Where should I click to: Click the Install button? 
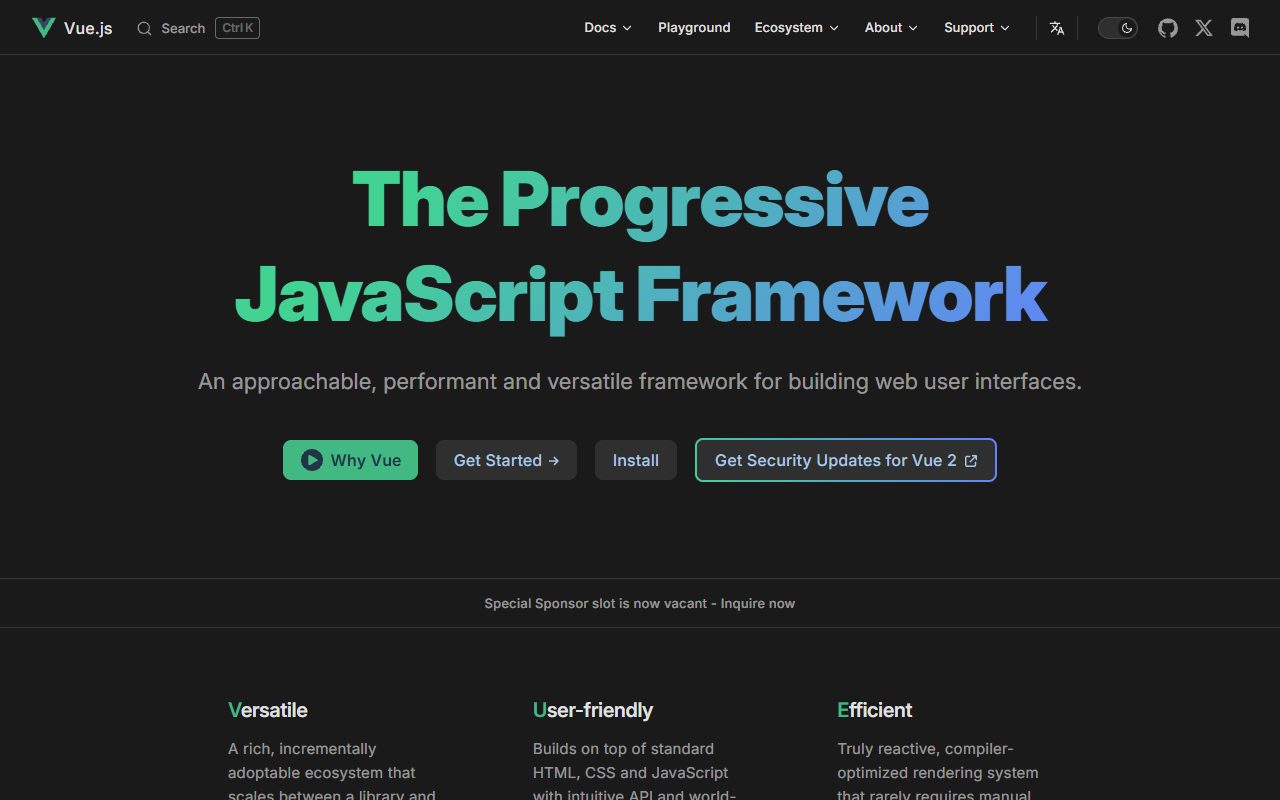coord(636,460)
